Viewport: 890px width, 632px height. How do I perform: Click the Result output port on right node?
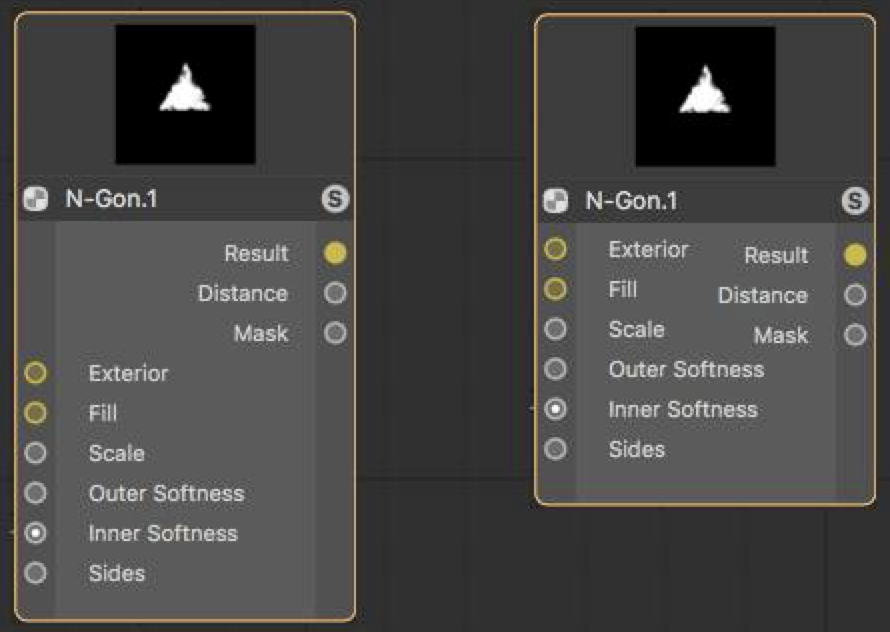855,255
